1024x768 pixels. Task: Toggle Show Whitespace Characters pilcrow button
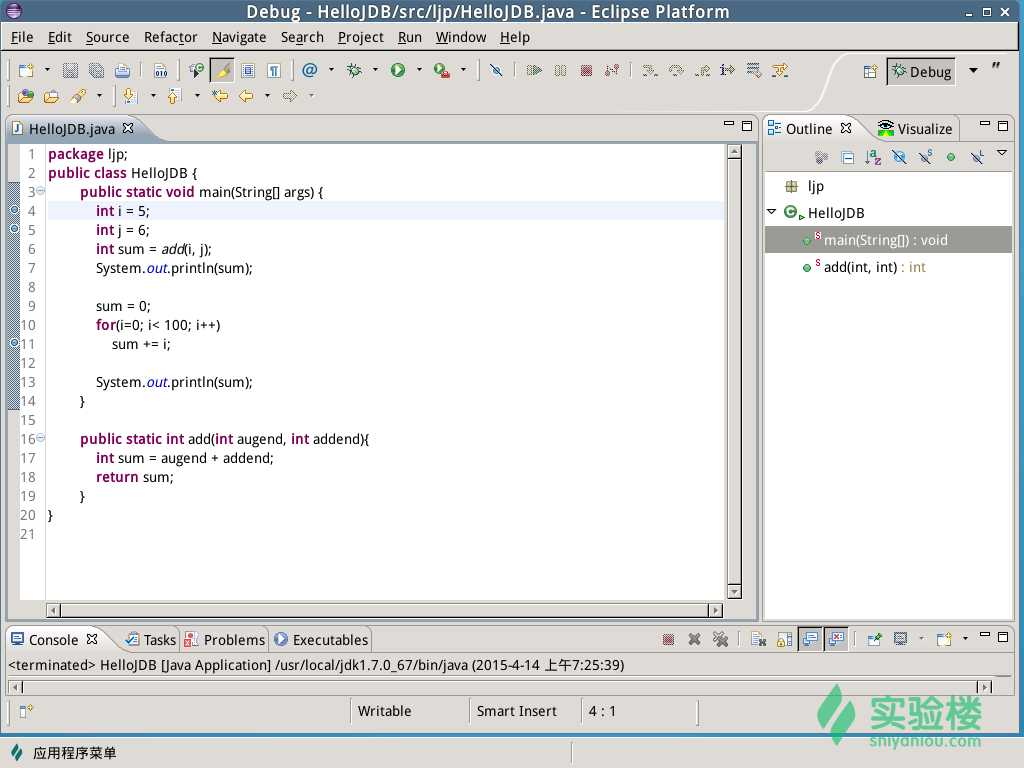(x=274, y=71)
